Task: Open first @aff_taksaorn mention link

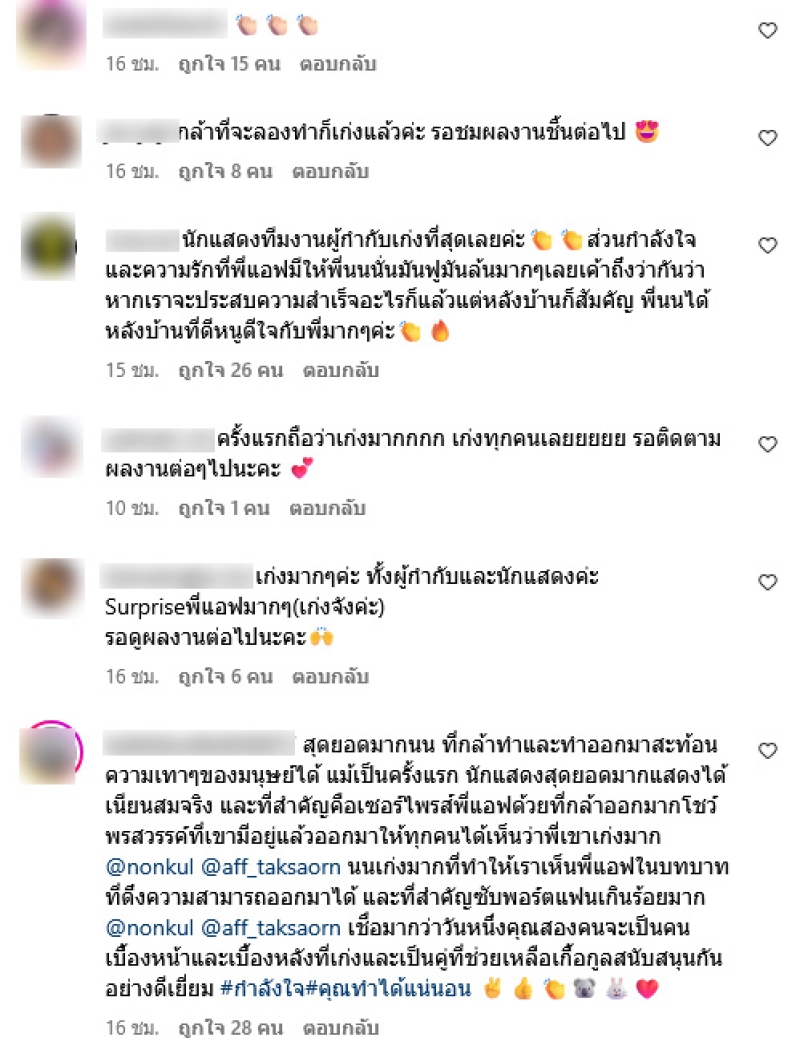Action: click(271, 867)
